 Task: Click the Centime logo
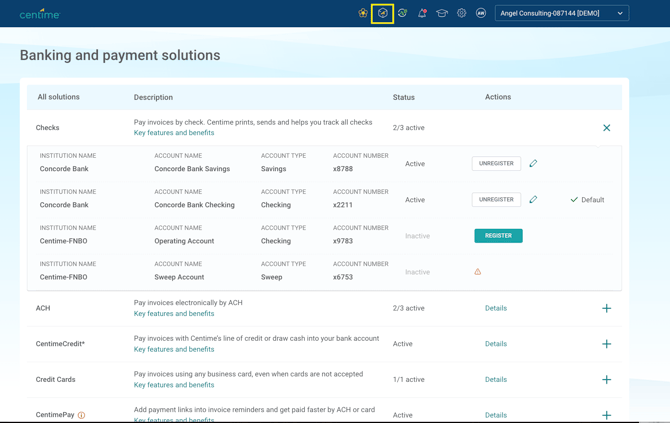coord(40,15)
